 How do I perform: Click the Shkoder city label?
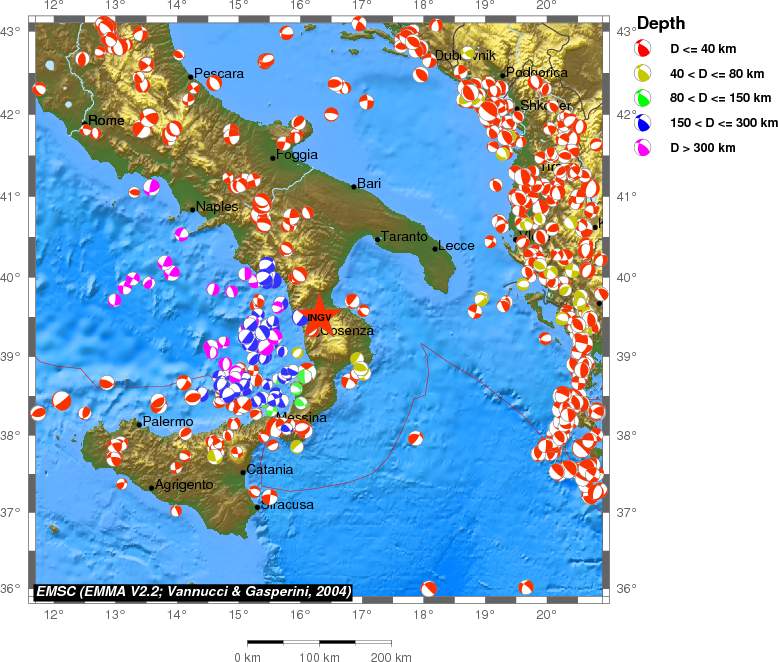tap(546, 105)
